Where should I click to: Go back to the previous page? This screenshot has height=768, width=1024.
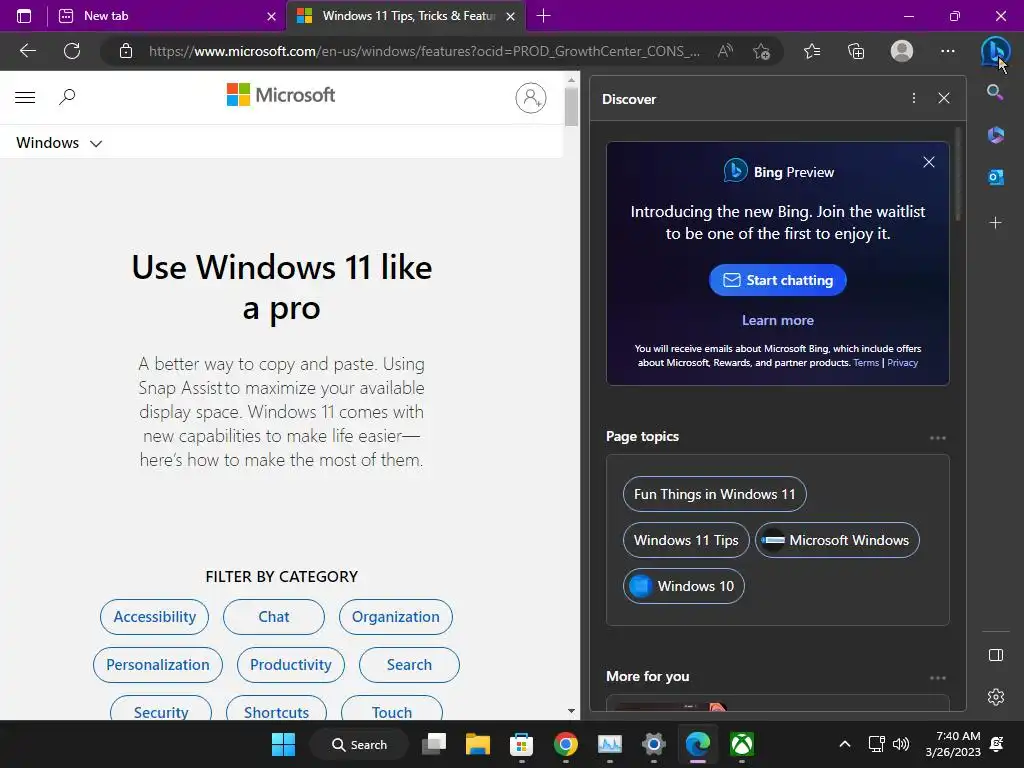(27, 51)
